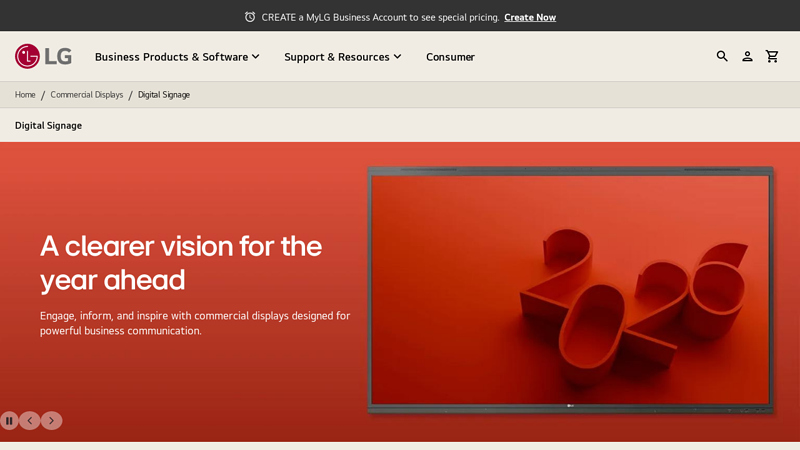Navigate to Home breadcrumb

(25, 95)
